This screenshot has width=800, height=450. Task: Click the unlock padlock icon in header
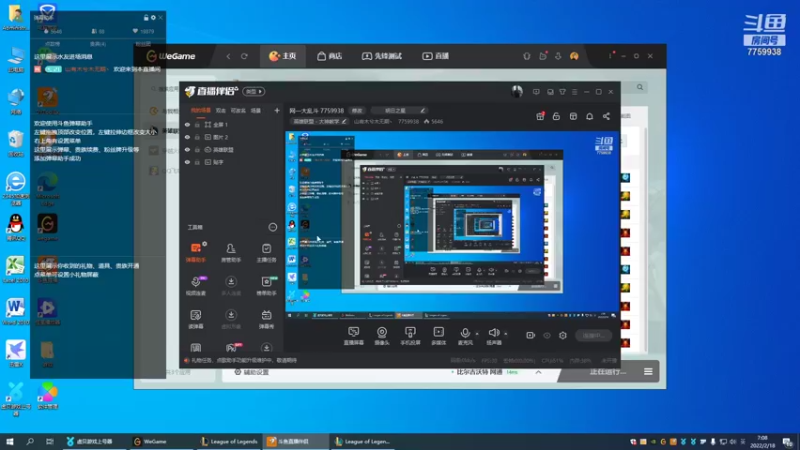point(556,116)
